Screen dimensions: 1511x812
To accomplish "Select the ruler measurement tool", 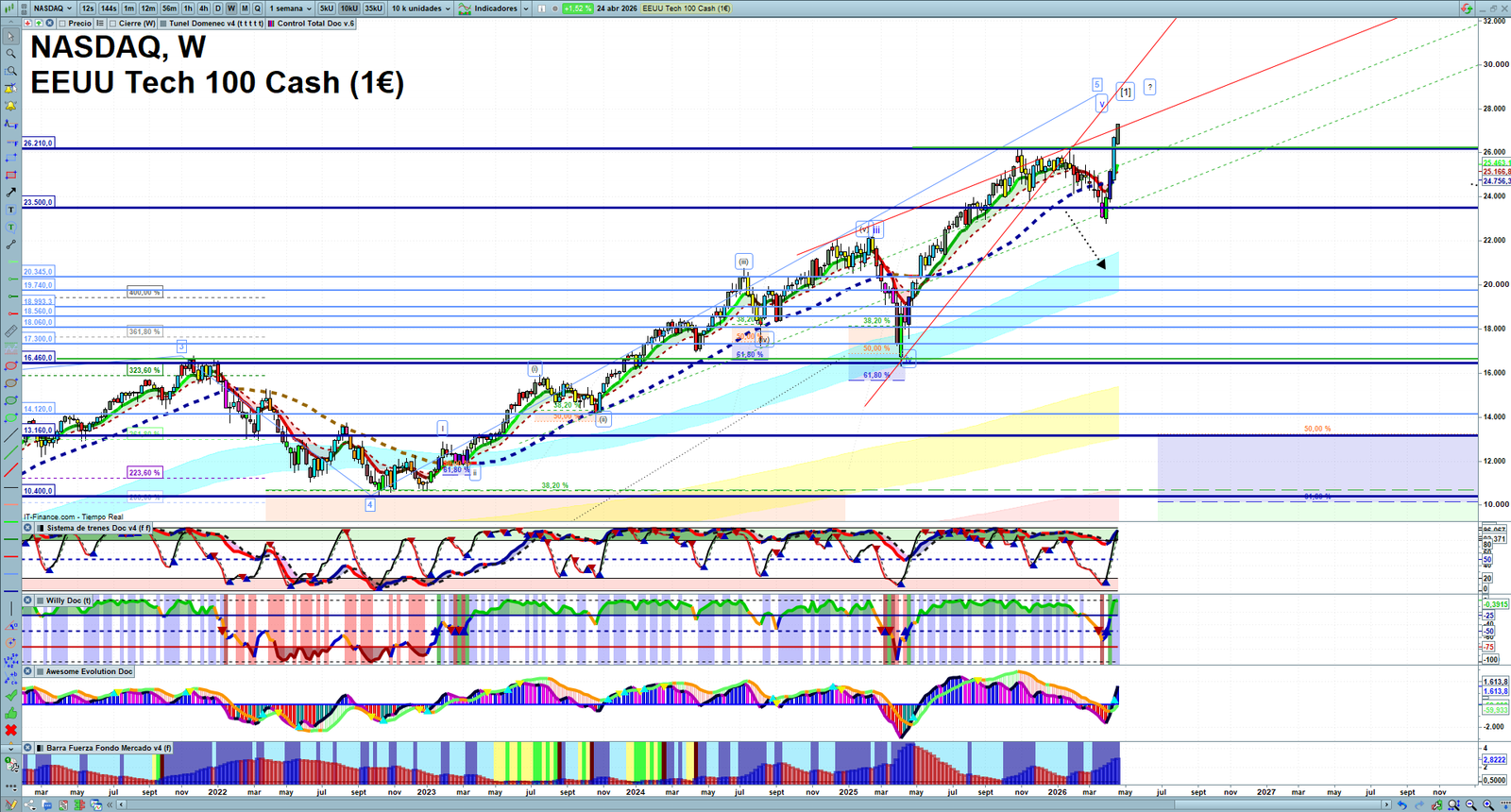I will pyautogui.click(x=10, y=331).
